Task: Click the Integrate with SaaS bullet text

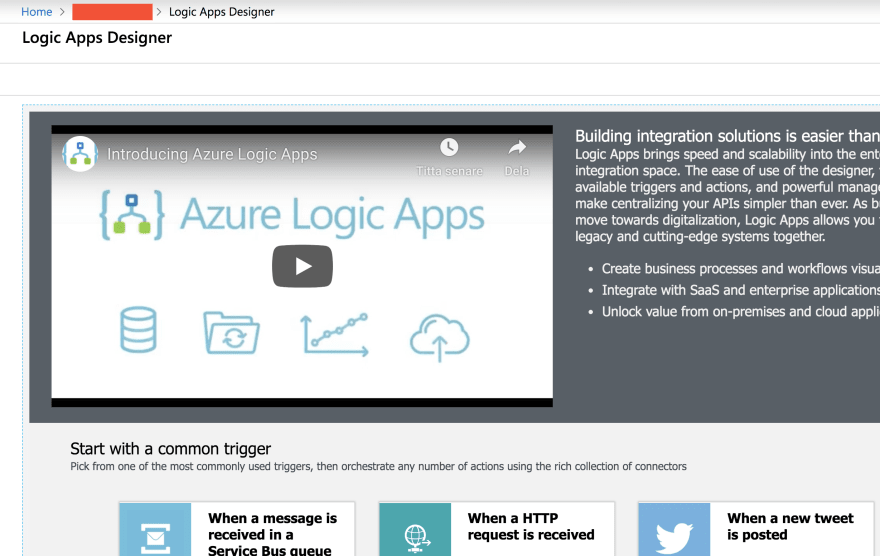Action: coord(741,290)
